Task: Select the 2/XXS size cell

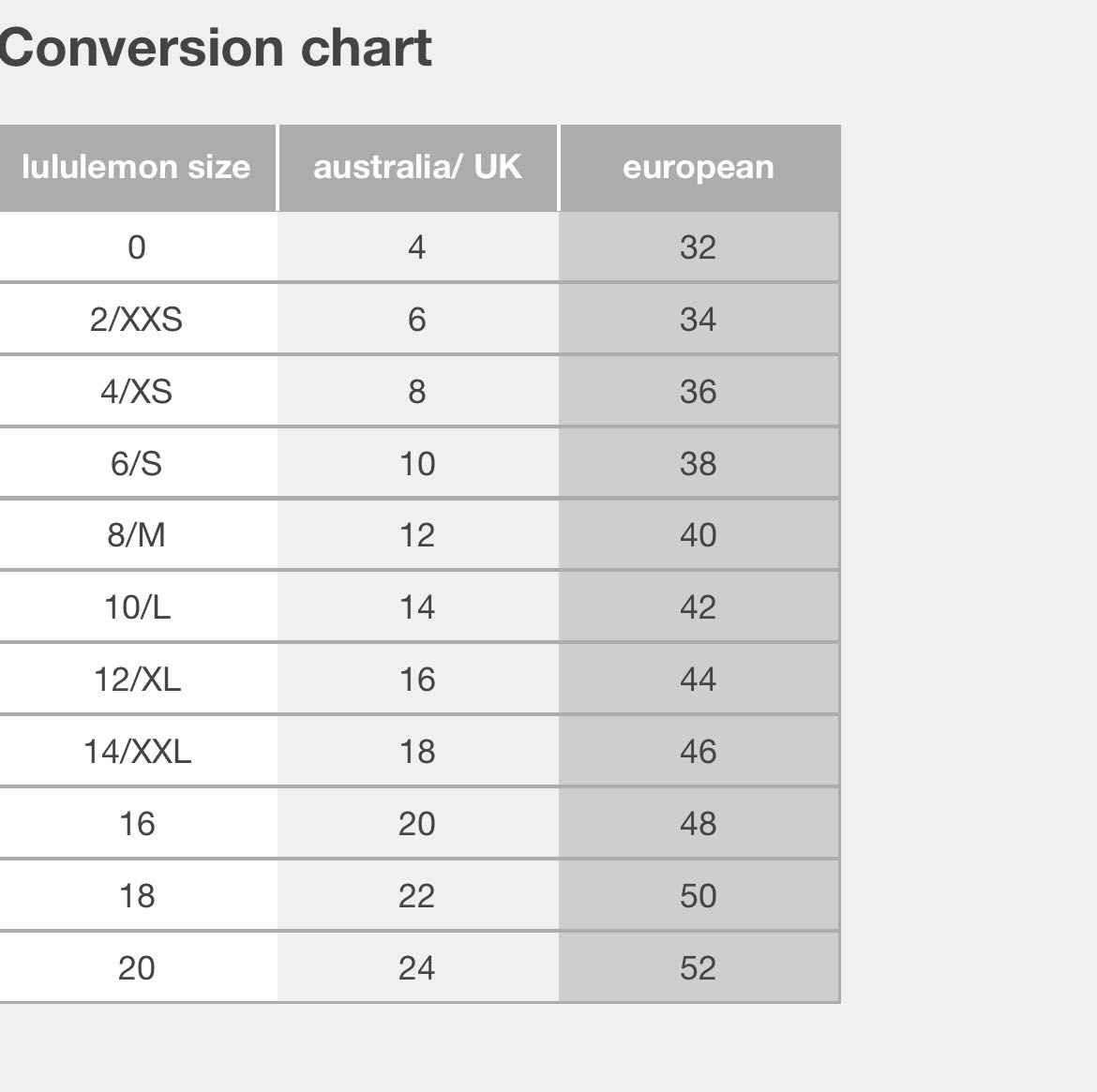Action: pos(138,319)
